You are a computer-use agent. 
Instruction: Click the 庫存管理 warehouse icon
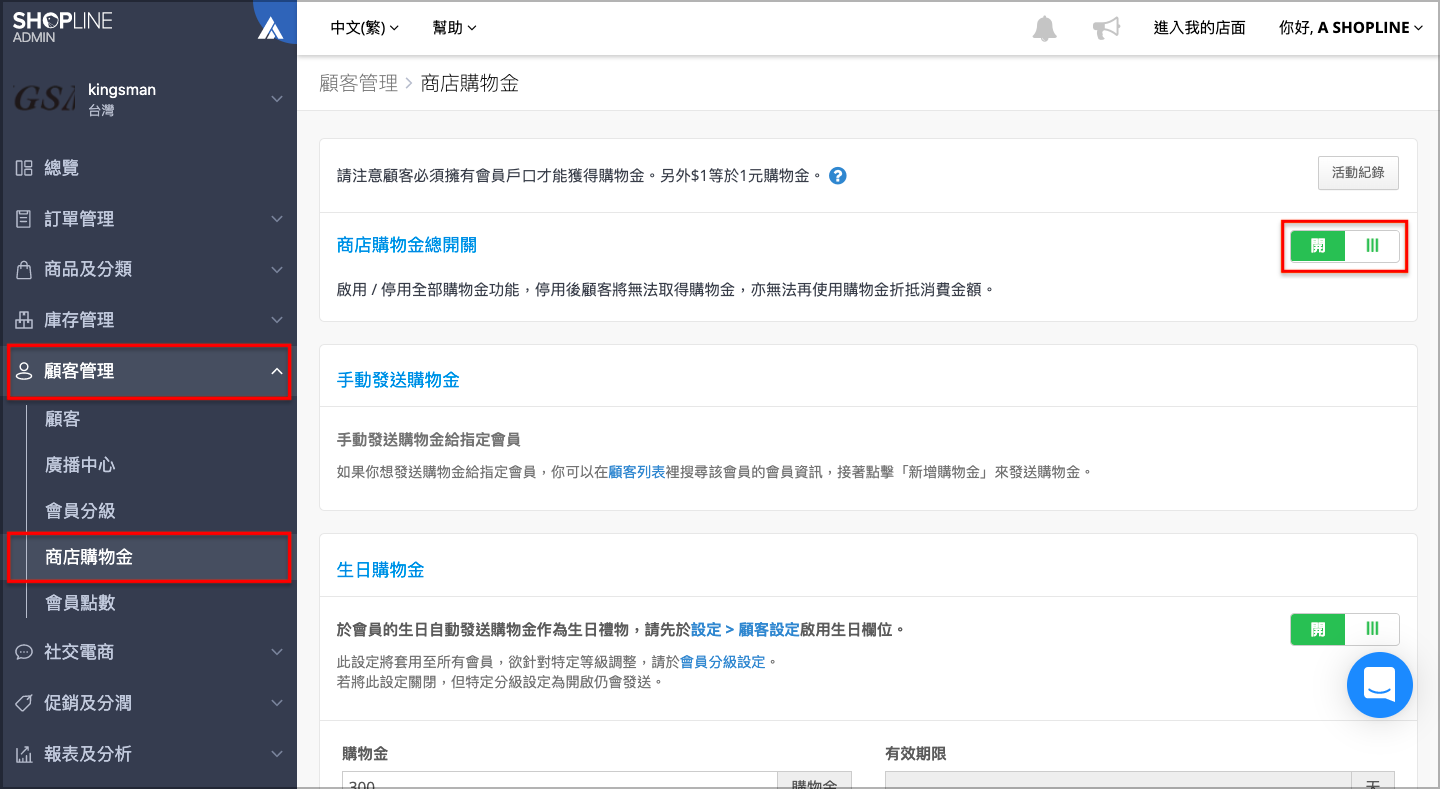pos(24,320)
